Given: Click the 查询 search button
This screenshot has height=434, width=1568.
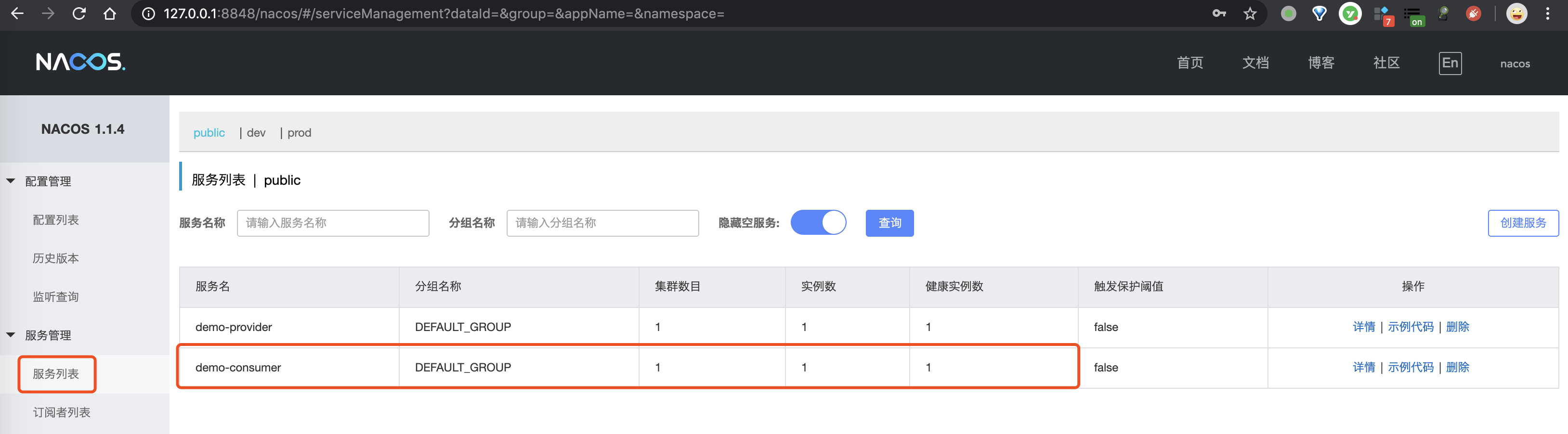Looking at the screenshot, I should click(x=889, y=223).
